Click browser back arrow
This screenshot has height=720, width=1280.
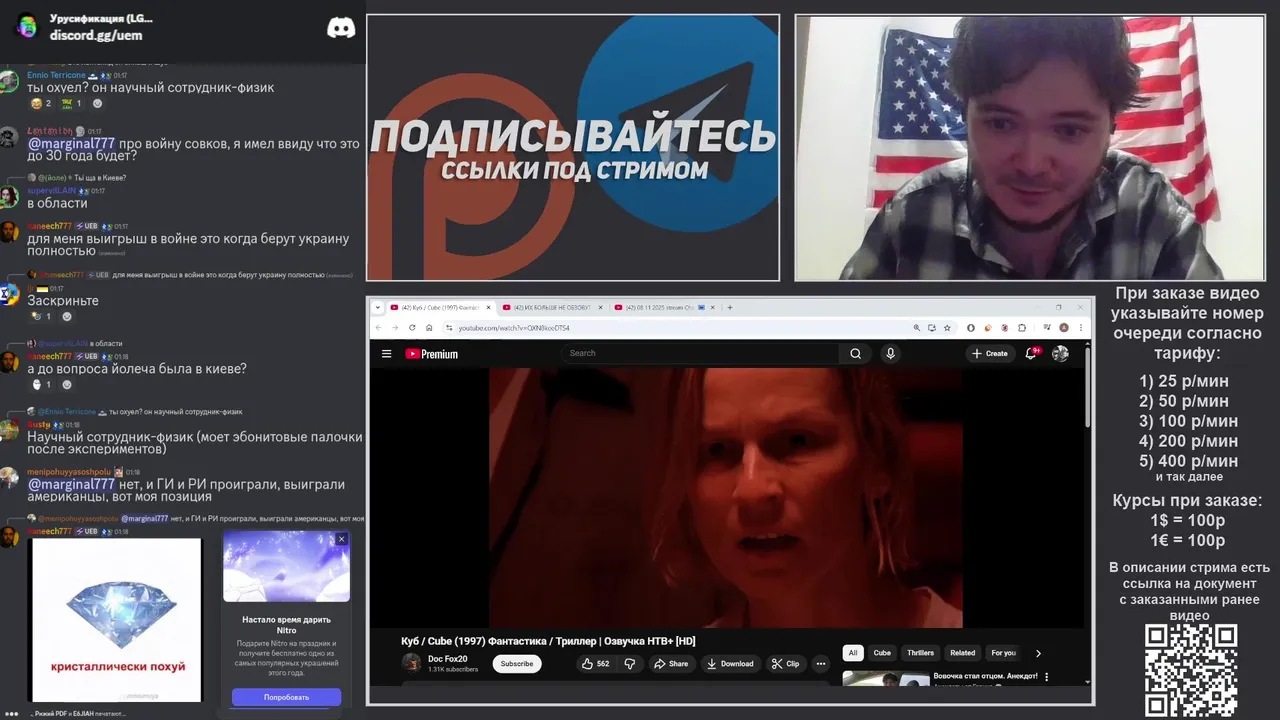(x=379, y=327)
